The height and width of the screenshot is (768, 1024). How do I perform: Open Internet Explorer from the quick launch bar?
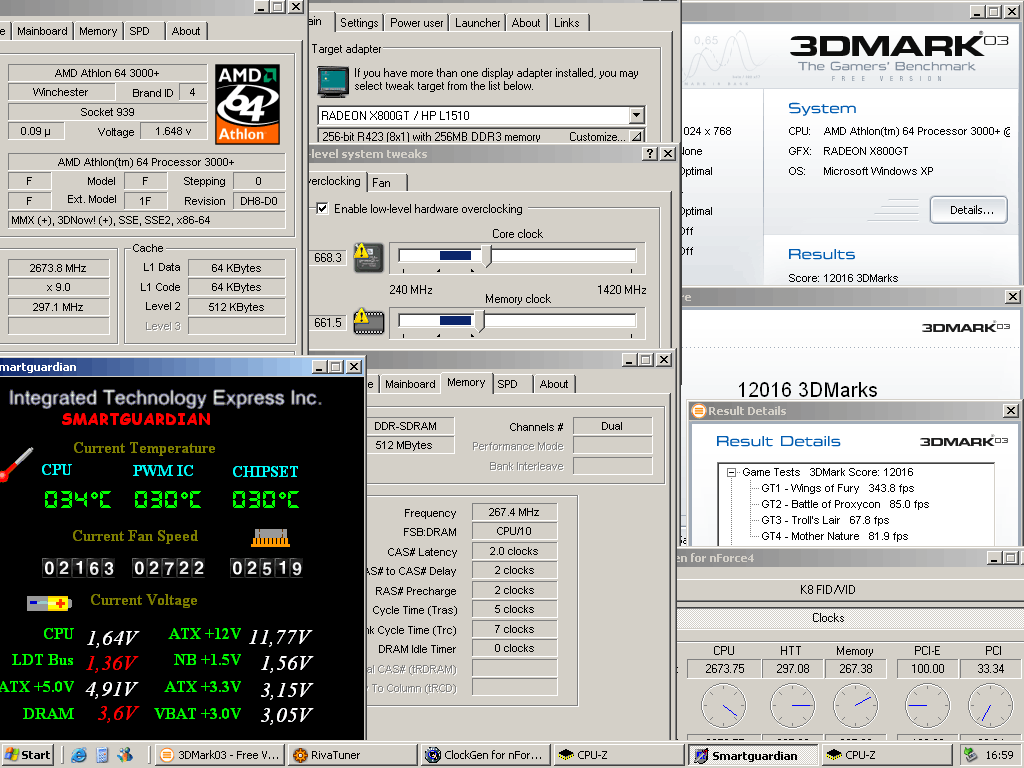click(79, 755)
